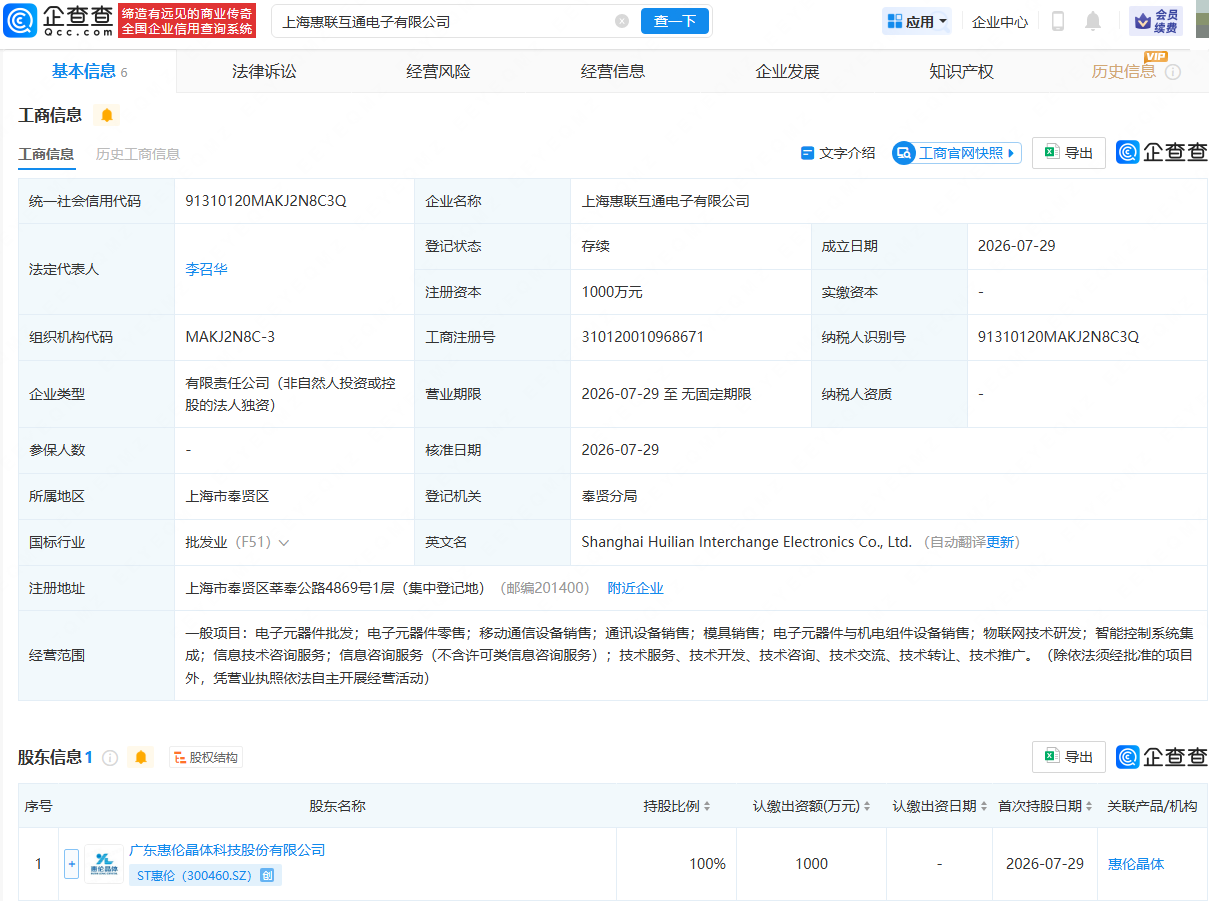Open the 应用 dropdown menu

pos(917,21)
